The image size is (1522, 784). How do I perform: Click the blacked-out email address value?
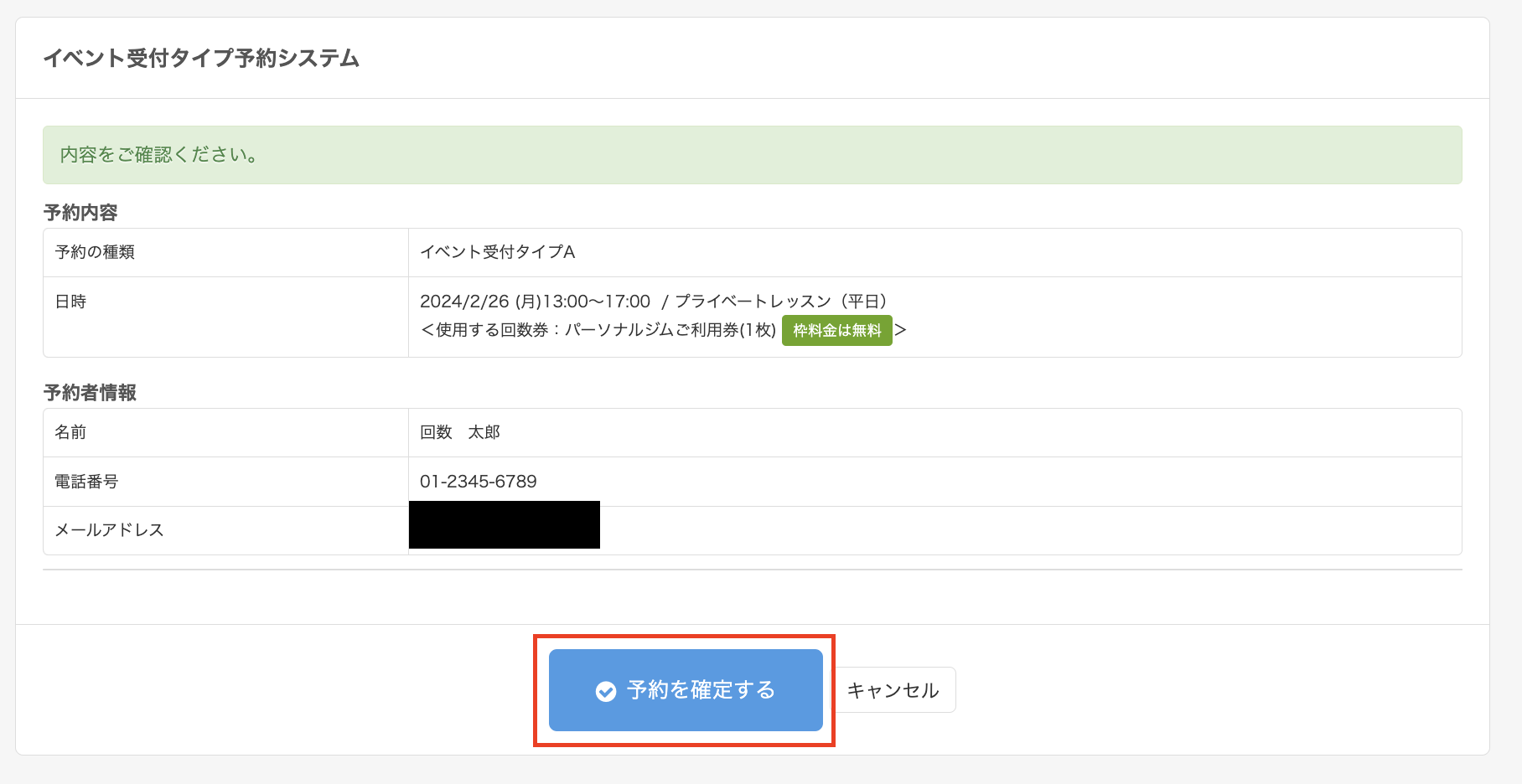click(x=504, y=525)
